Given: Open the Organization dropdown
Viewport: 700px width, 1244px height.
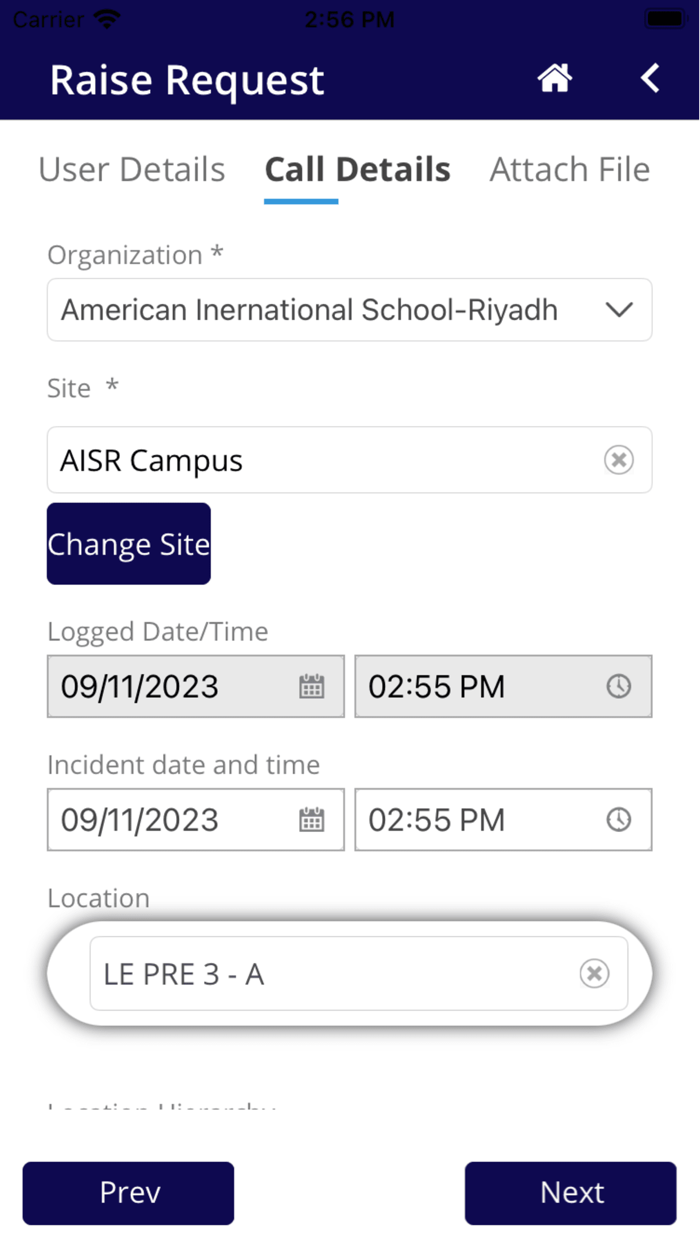Looking at the screenshot, I should (619, 310).
